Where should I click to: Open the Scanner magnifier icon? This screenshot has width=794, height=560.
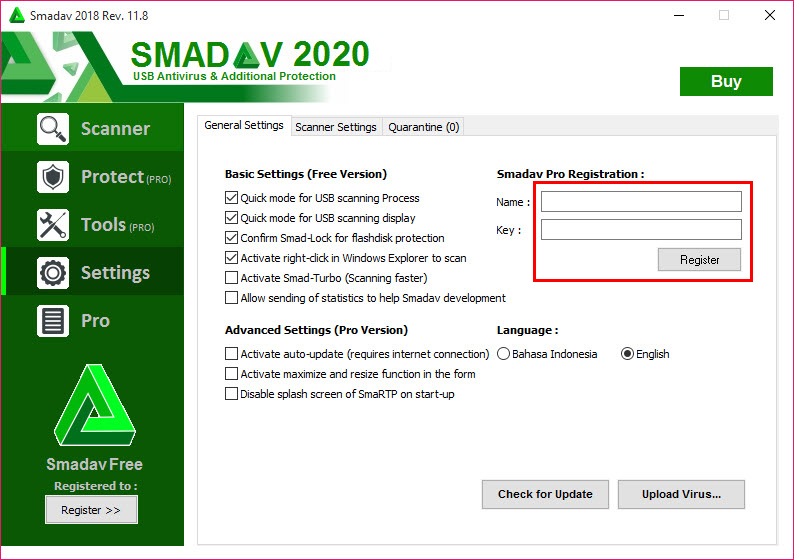(x=53, y=129)
